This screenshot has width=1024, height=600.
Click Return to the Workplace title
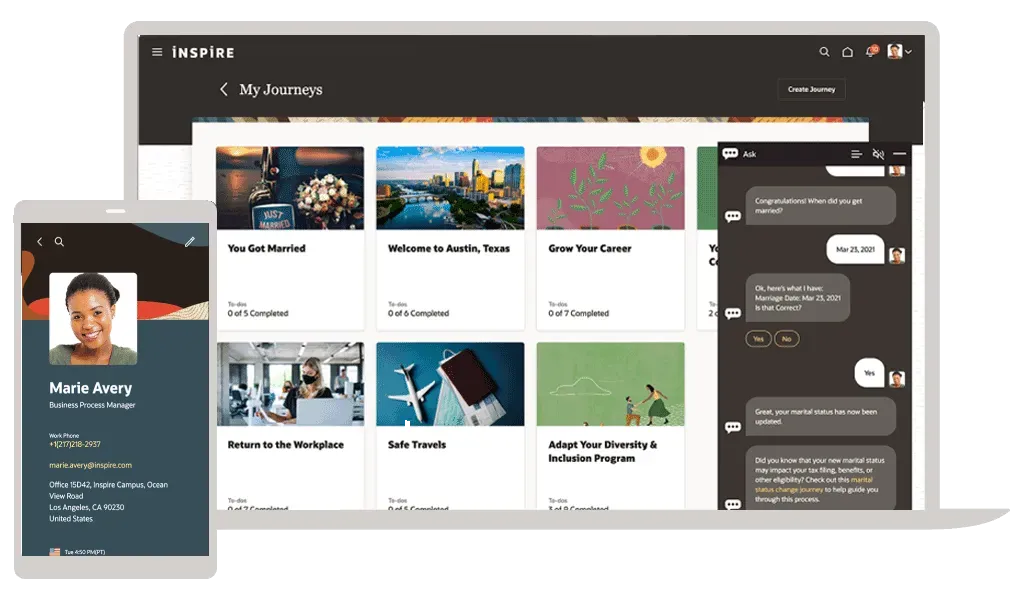coord(285,445)
